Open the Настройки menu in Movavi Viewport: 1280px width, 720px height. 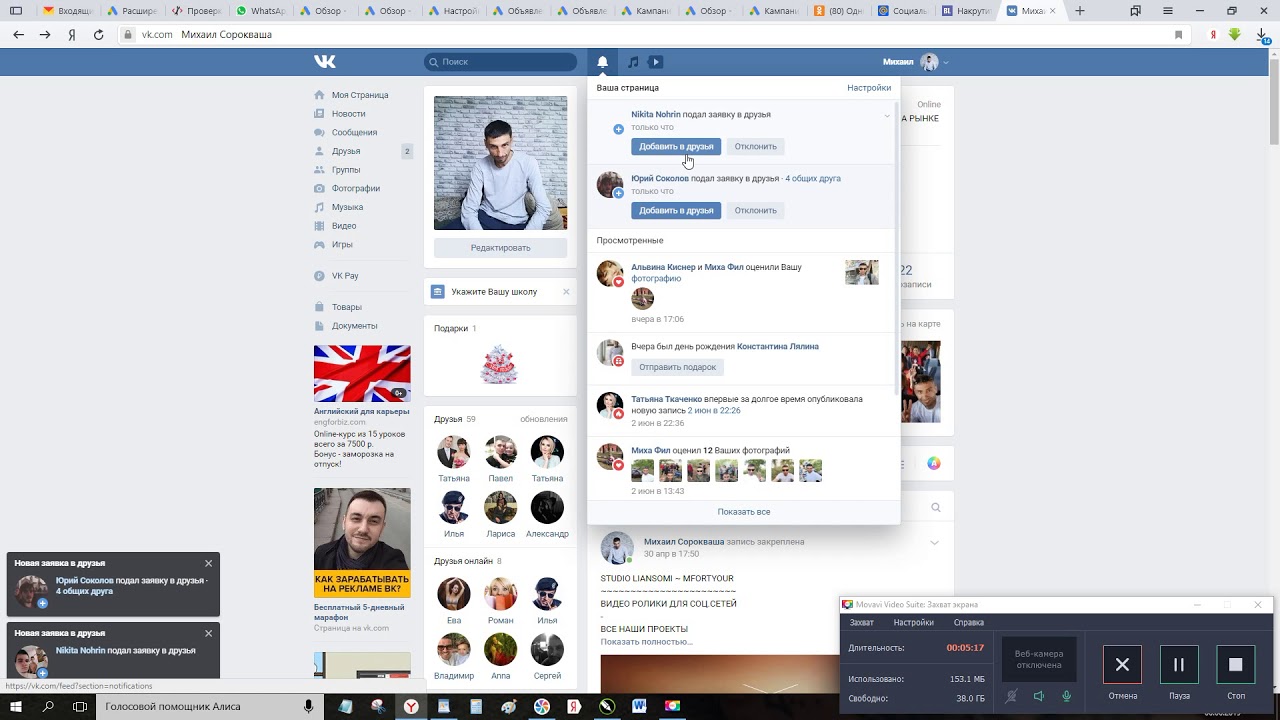[913, 622]
